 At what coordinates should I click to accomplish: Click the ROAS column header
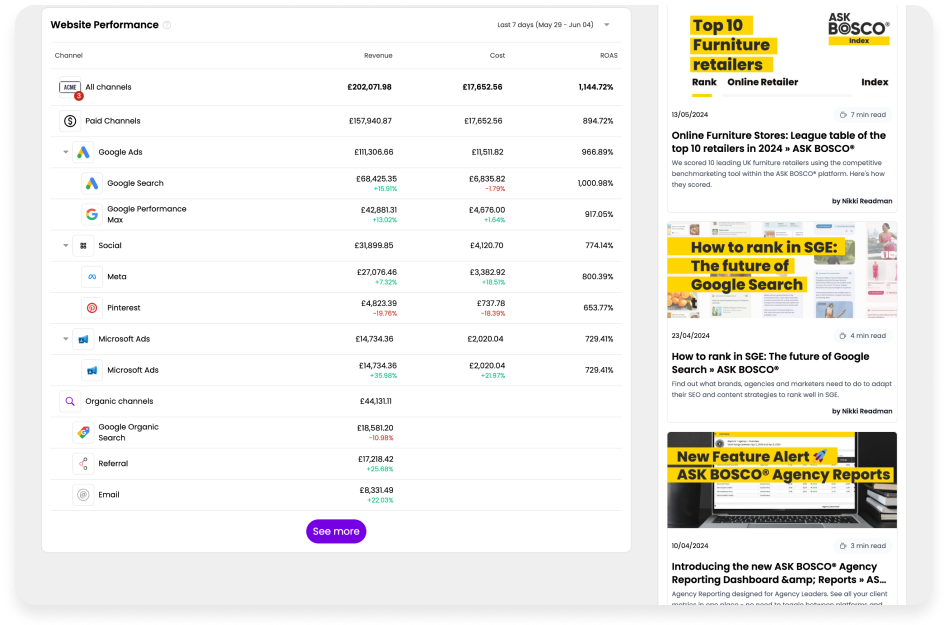608,56
